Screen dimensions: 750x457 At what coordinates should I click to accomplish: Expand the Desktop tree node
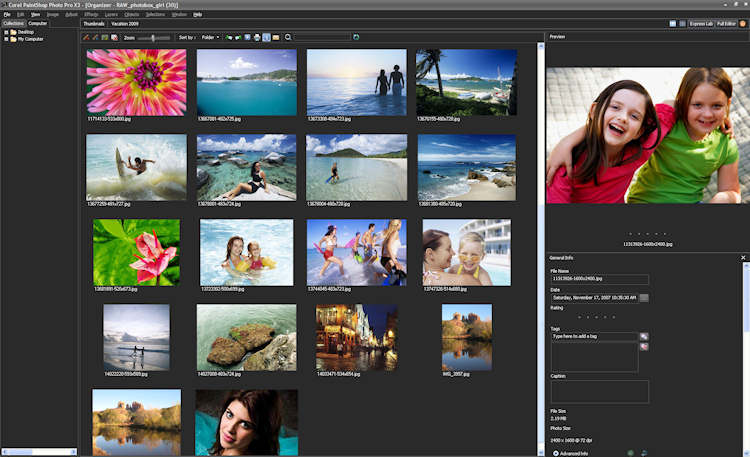coord(5,32)
